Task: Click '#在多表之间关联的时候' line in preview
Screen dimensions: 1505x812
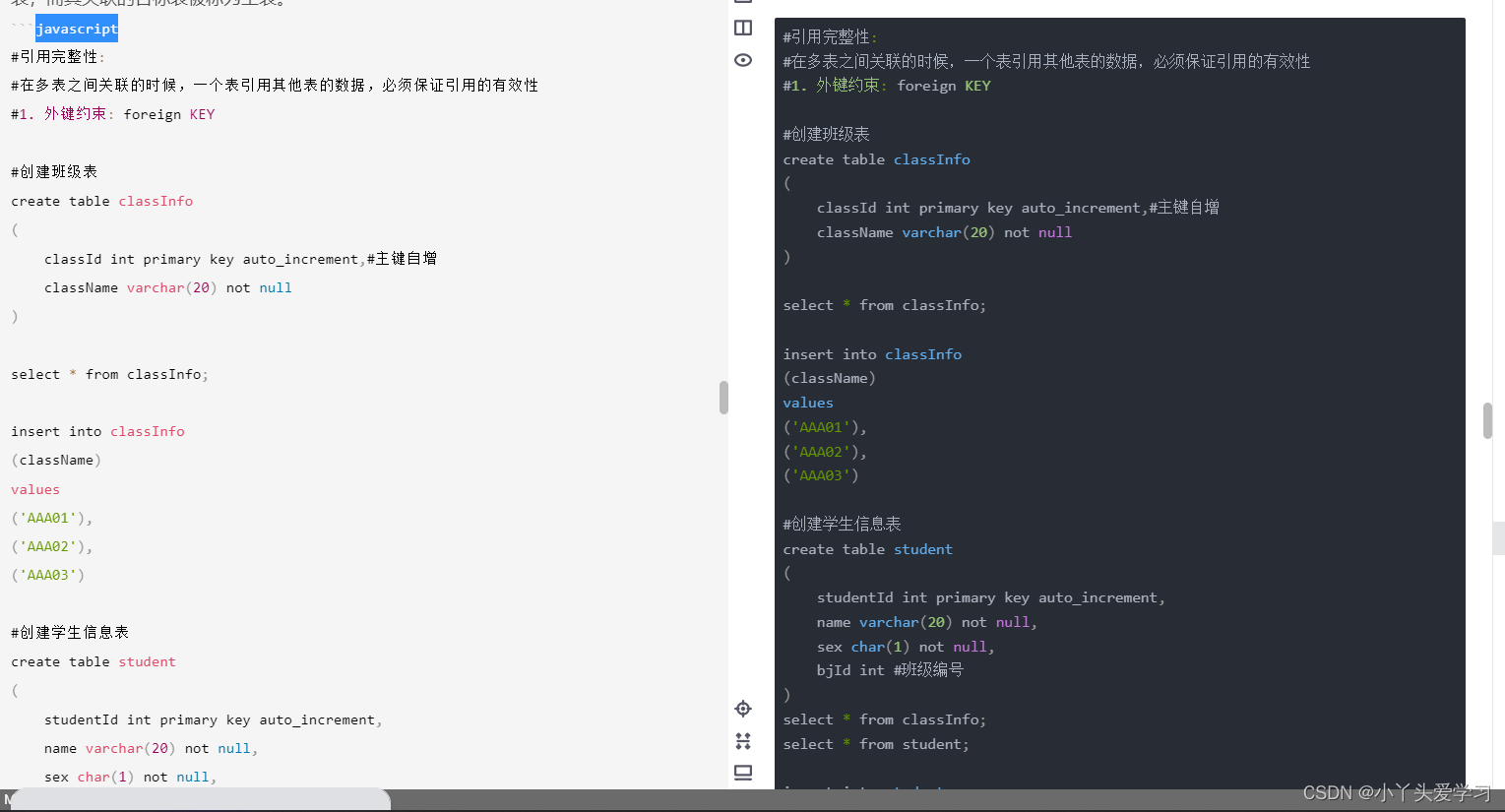Action: click(x=1046, y=61)
